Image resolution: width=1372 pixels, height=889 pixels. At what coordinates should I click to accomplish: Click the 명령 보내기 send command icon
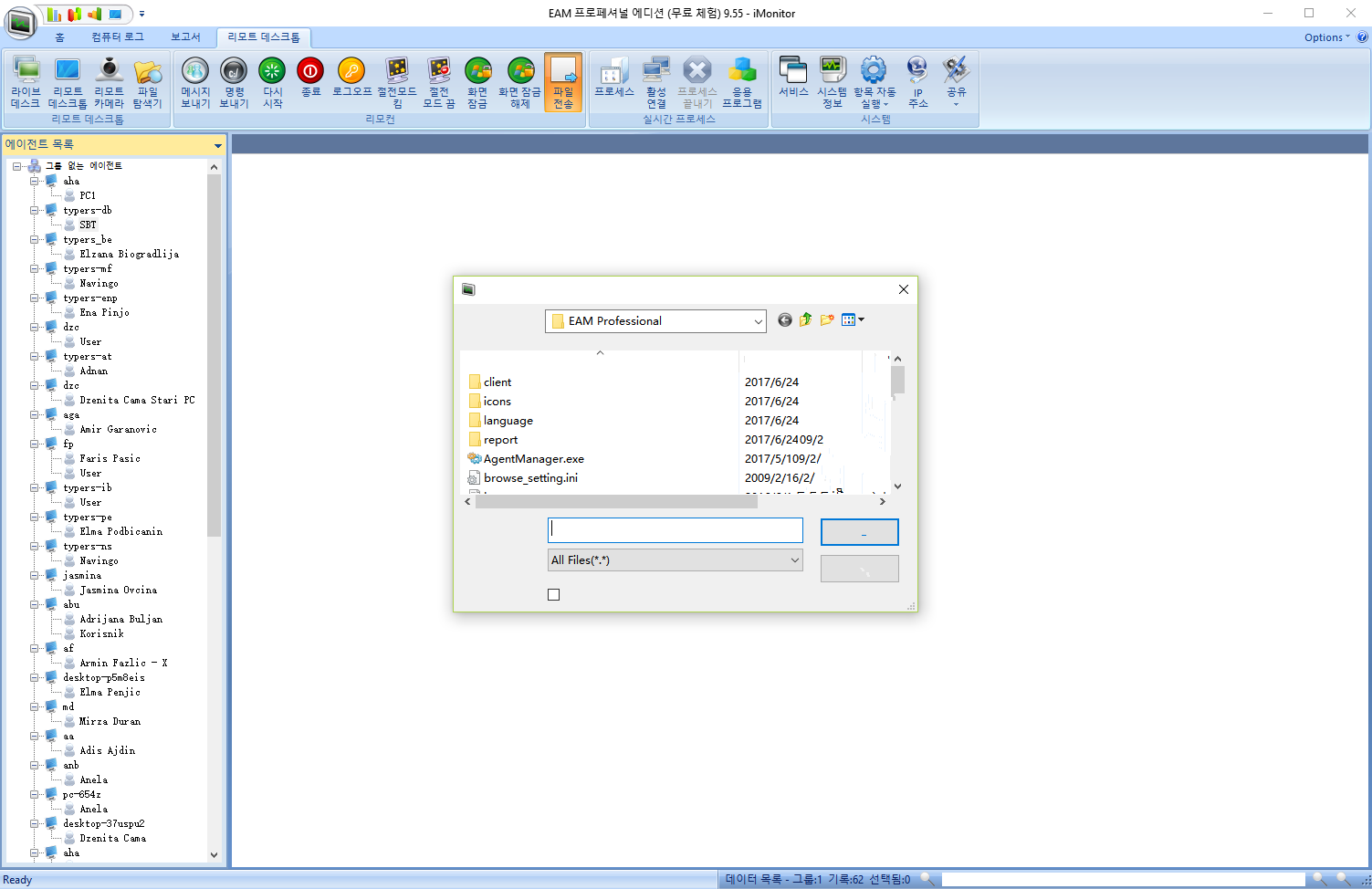[234, 82]
